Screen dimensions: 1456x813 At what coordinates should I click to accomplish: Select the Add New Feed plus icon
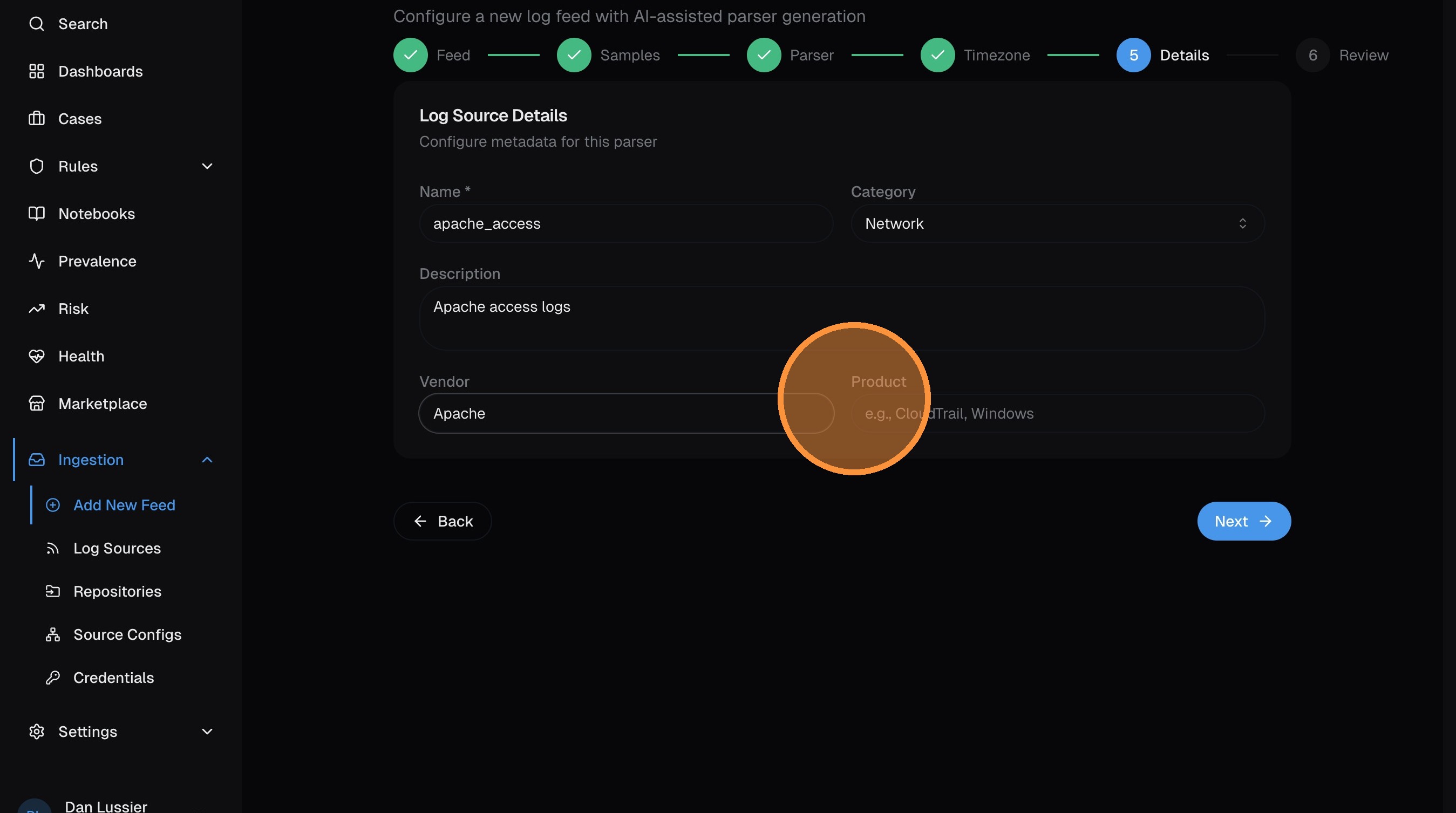pos(52,504)
